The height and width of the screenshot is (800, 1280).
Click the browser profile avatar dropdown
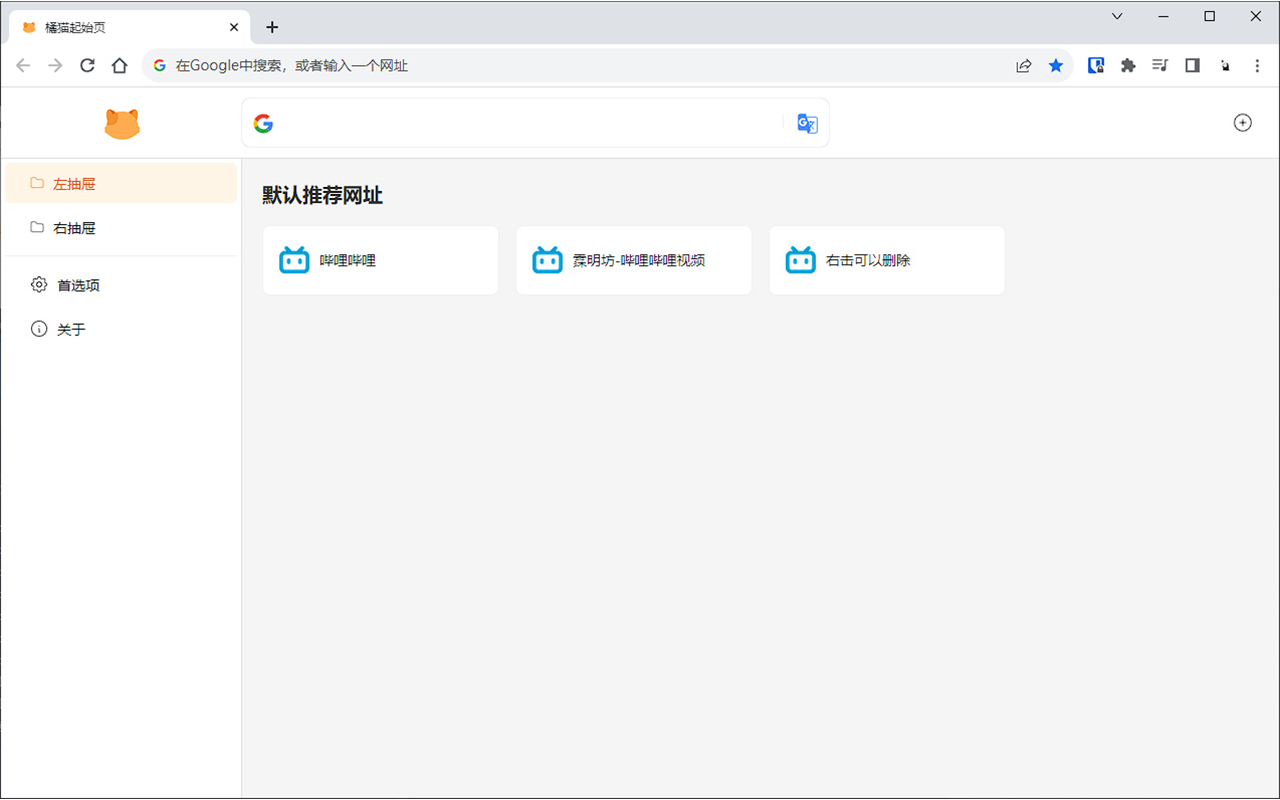1225,65
